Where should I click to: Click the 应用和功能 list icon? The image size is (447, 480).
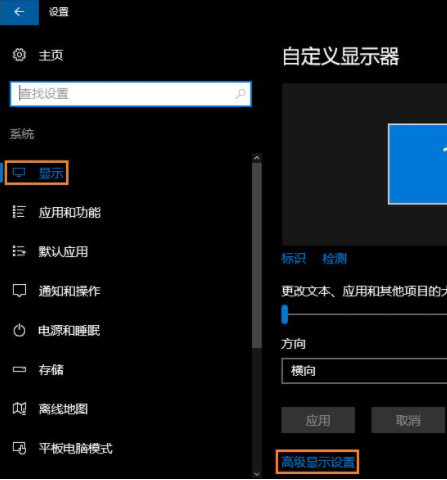(x=19, y=212)
